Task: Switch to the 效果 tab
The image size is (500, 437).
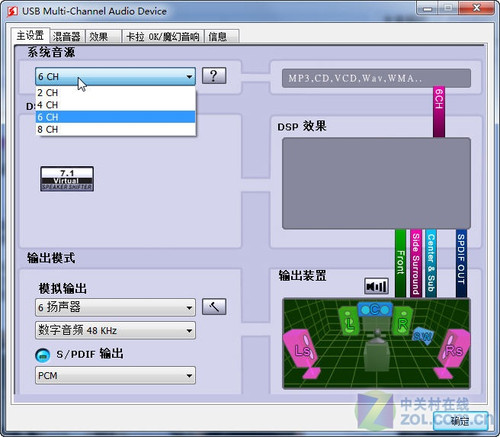Action: [103, 36]
